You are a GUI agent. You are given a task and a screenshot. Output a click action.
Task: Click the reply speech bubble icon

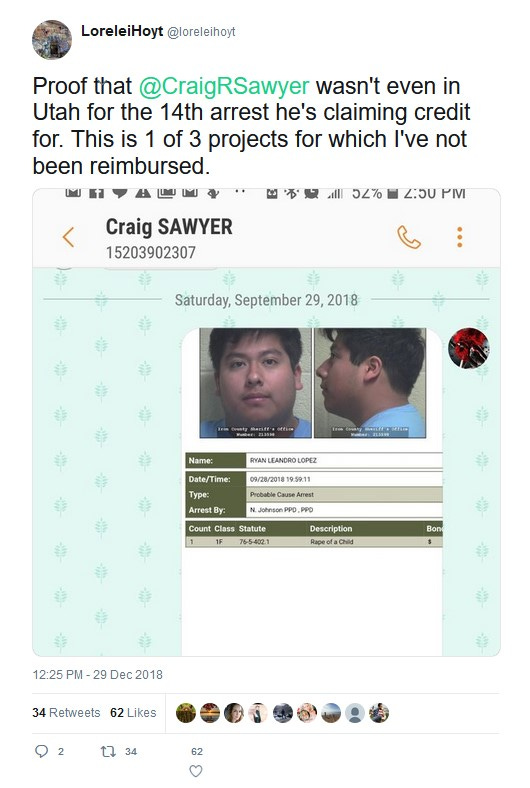(x=42, y=751)
